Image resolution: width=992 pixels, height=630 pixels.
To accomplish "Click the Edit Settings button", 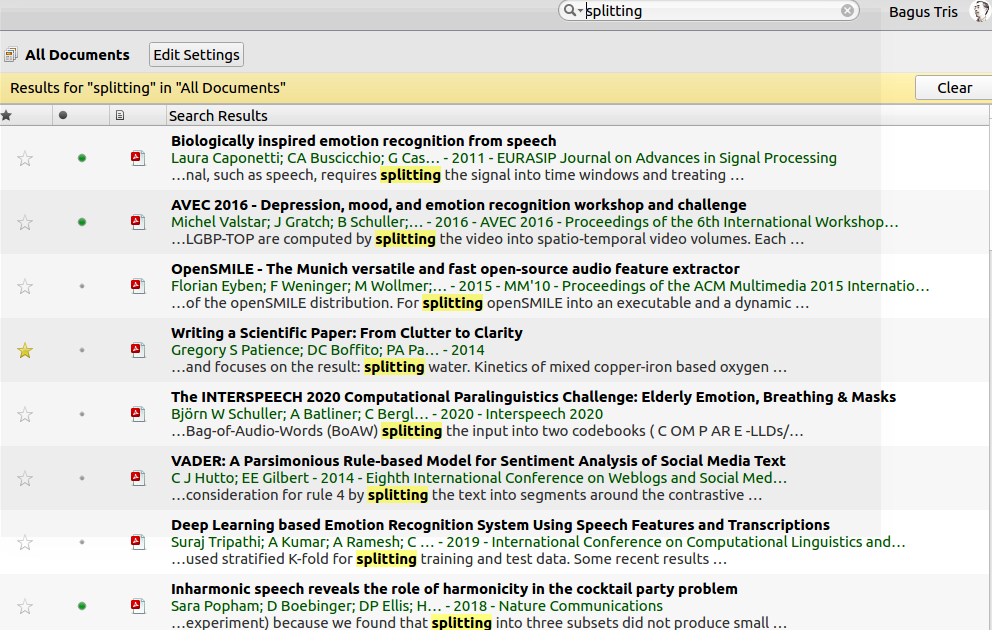I will [195, 55].
